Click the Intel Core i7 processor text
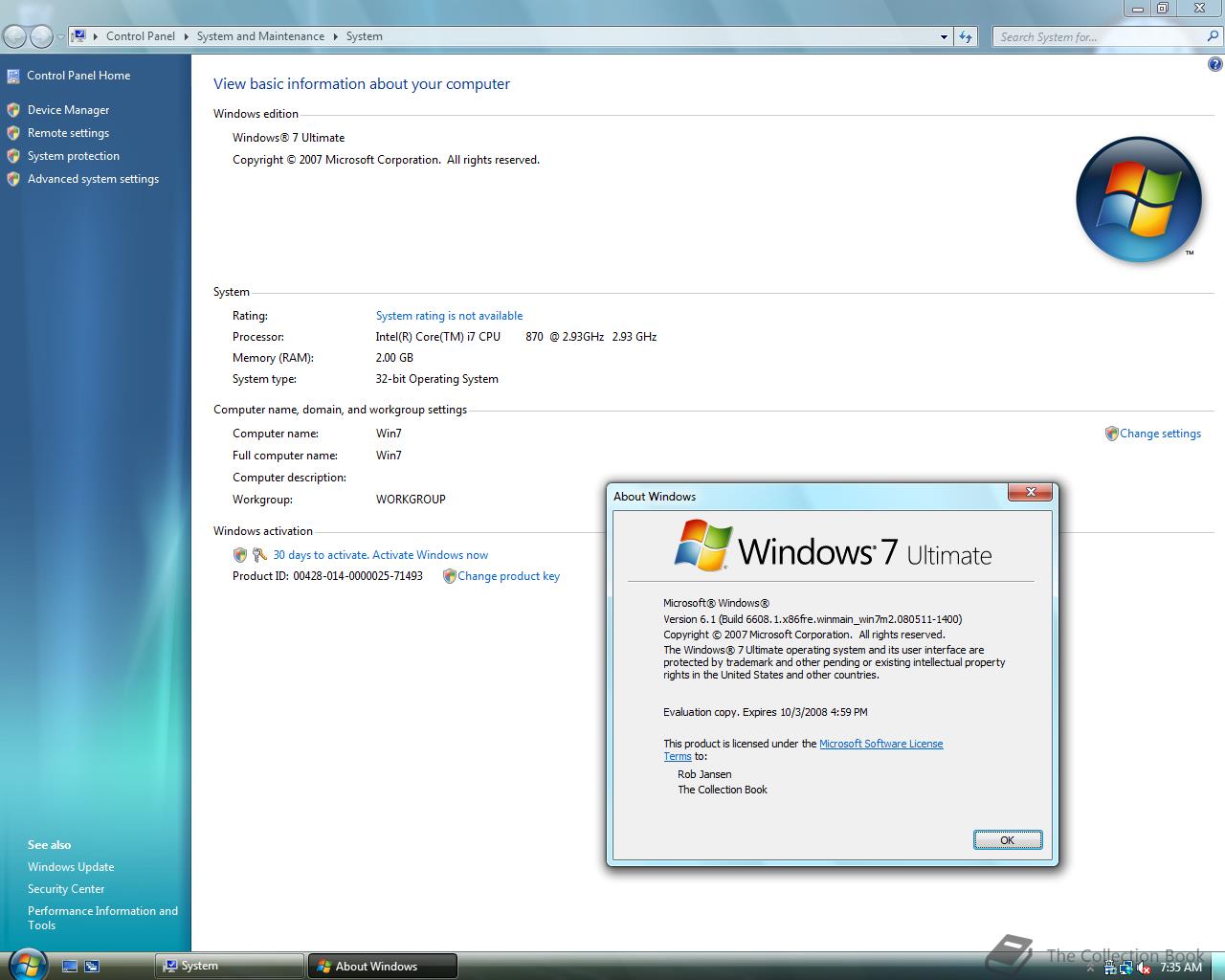The width and height of the screenshot is (1225, 980). click(x=516, y=337)
